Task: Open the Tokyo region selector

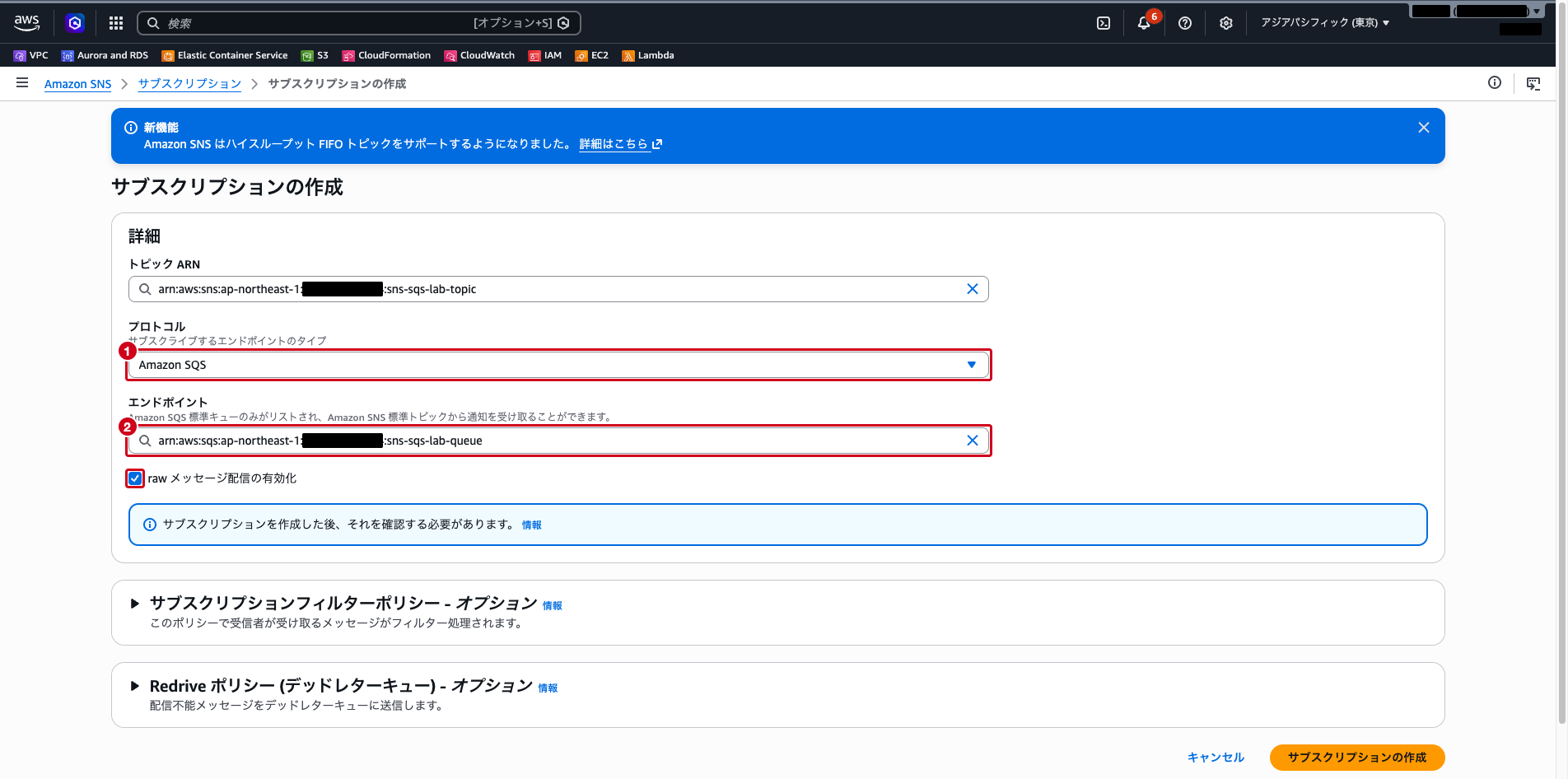Action: pyautogui.click(x=1325, y=23)
